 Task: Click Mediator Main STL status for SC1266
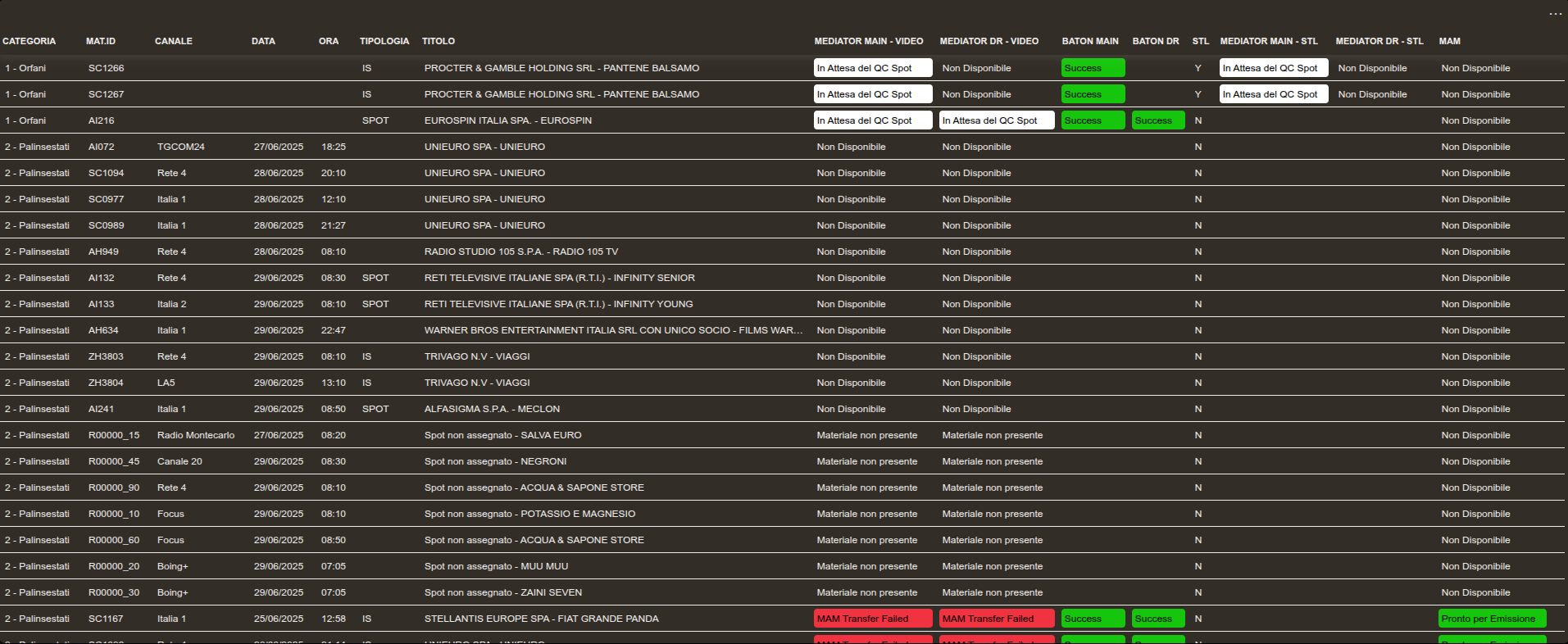[1274, 68]
